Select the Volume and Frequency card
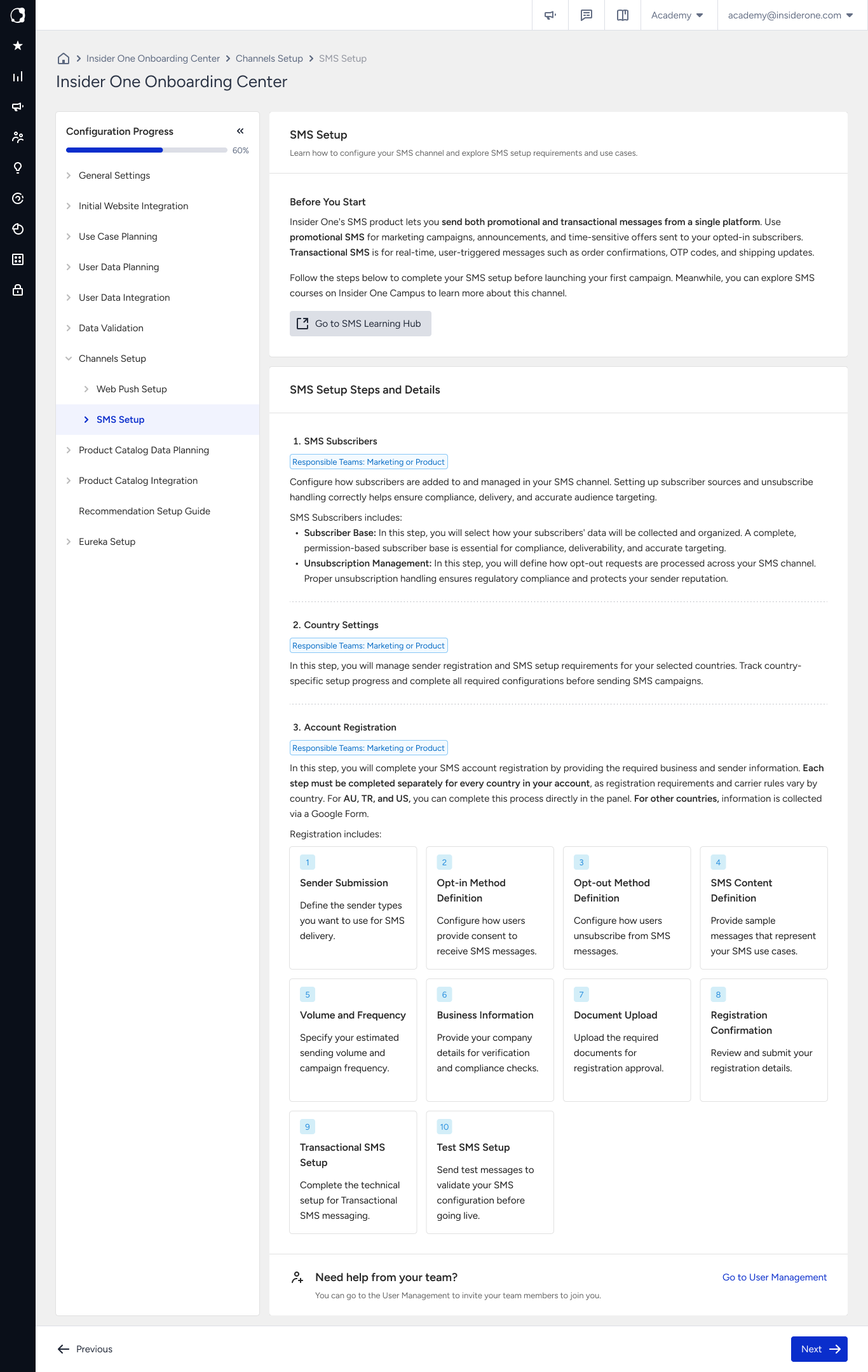 click(353, 1040)
